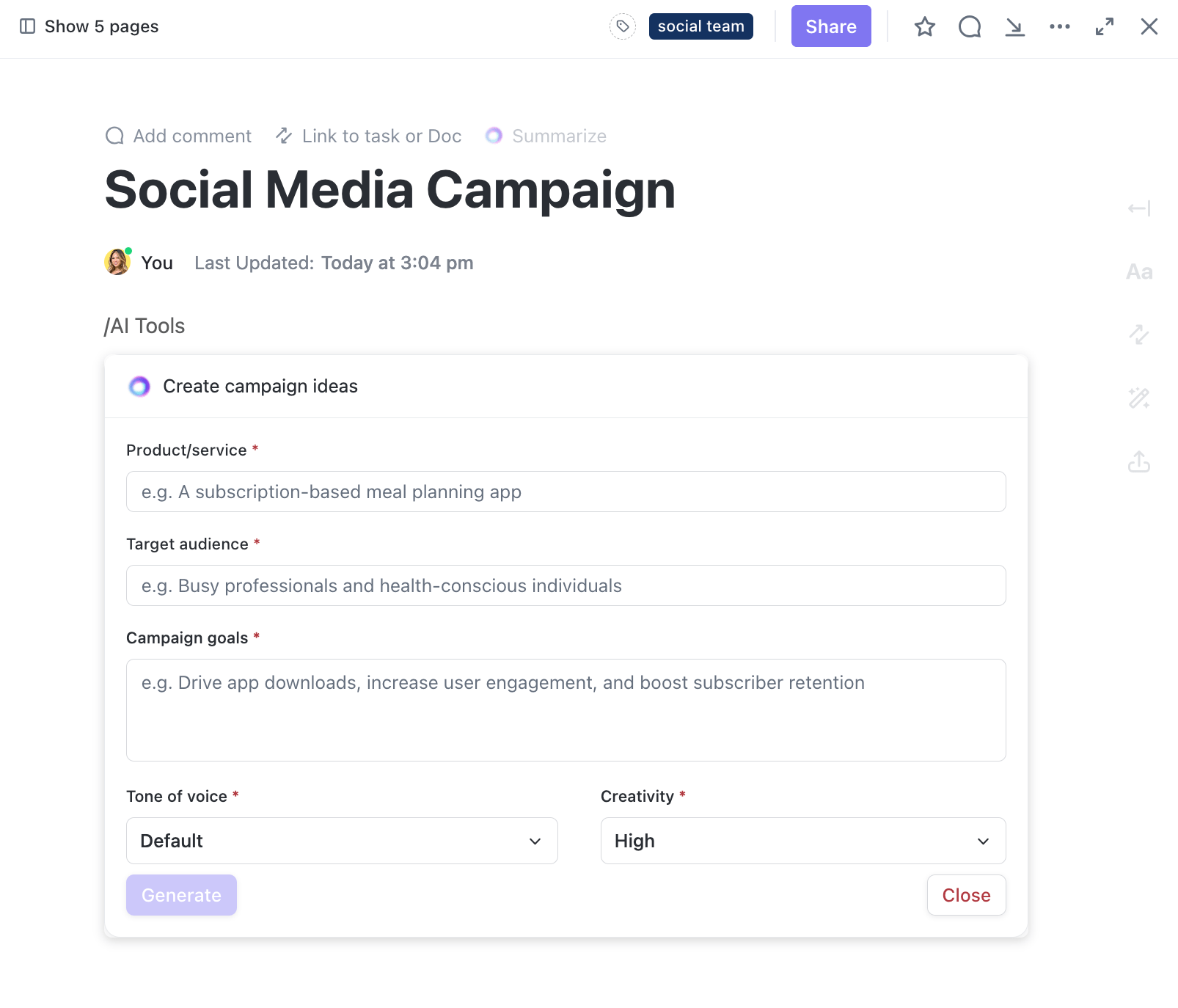The width and height of the screenshot is (1178, 1008).
Task: Open the Tone of voice dropdown
Action: point(342,841)
